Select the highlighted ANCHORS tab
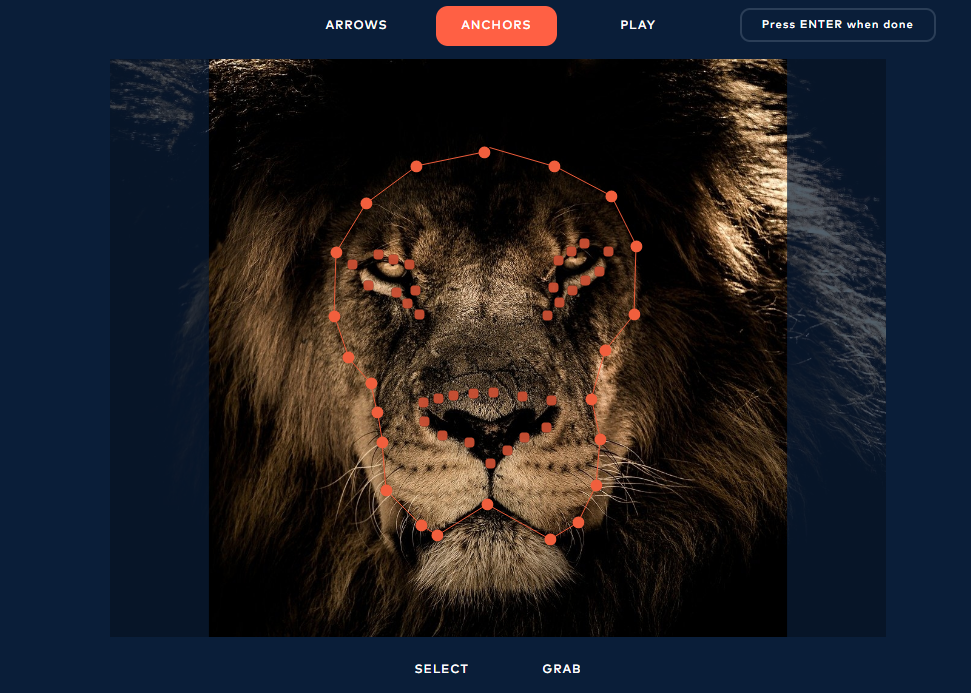971x693 pixels. click(x=496, y=25)
